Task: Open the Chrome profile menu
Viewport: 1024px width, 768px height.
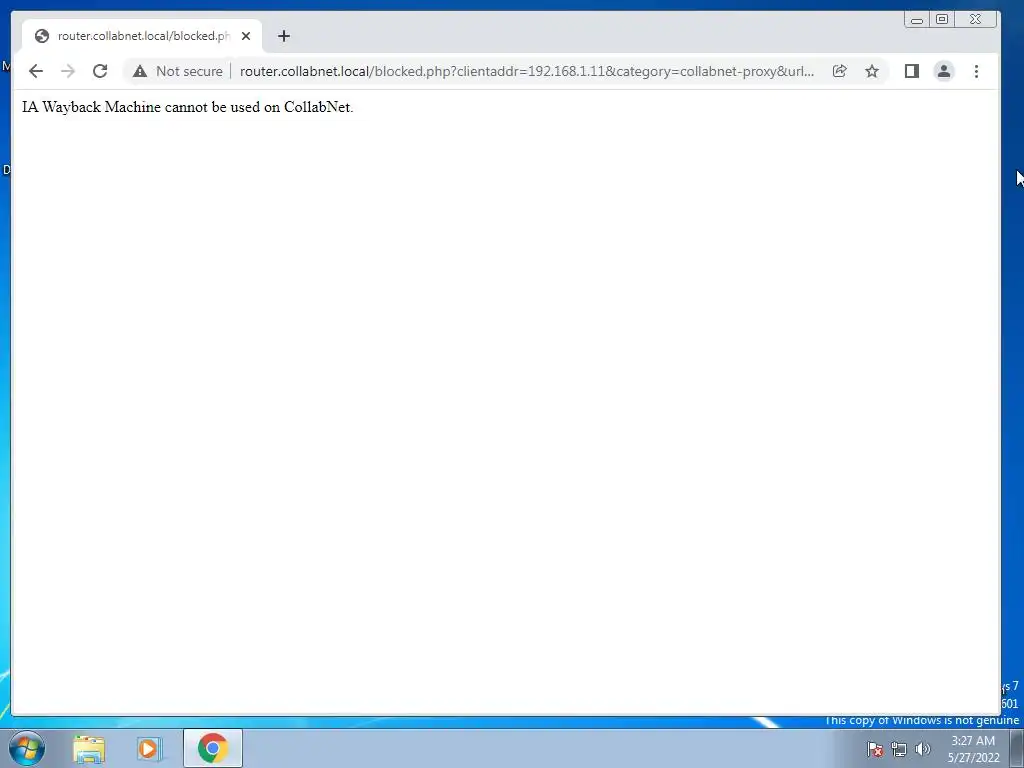Action: tap(944, 71)
